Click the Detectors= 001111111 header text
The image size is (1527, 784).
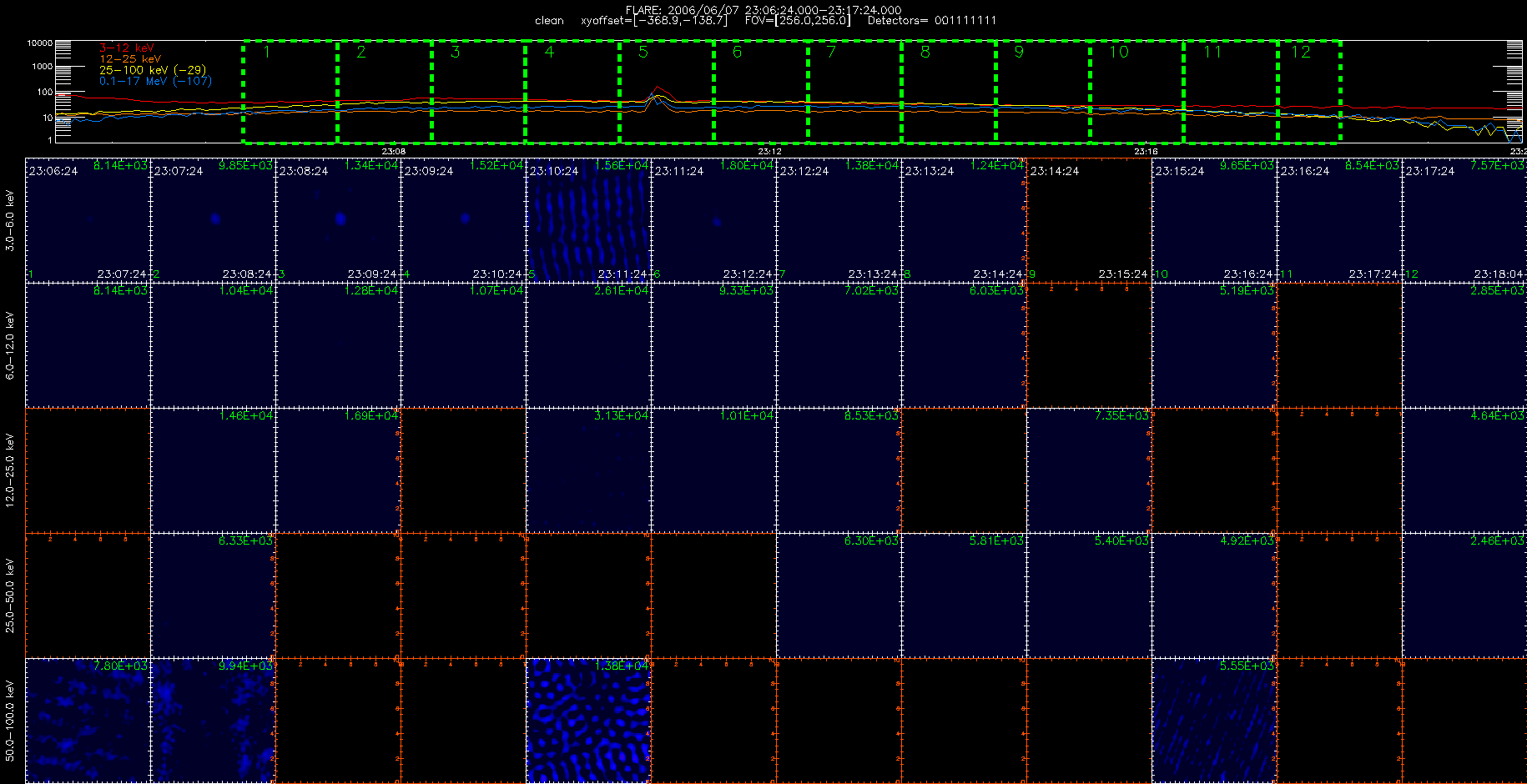[932, 21]
